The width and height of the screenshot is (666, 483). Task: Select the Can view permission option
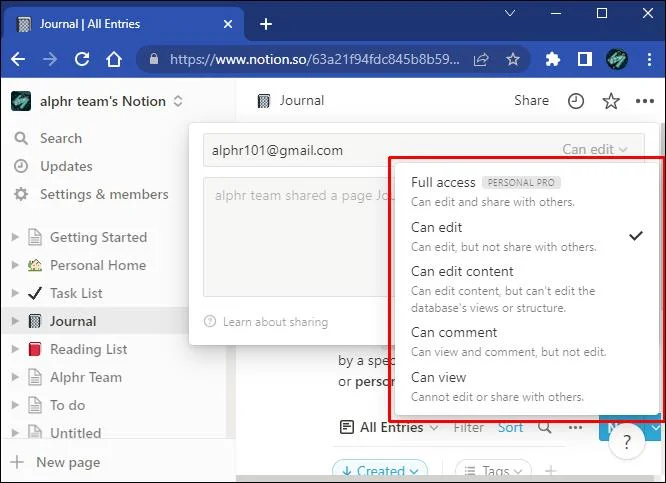pos(527,386)
